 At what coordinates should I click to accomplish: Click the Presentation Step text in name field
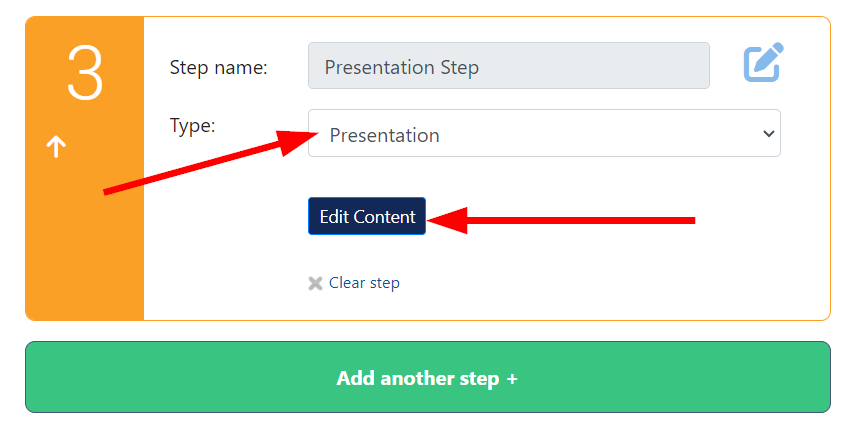401,68
